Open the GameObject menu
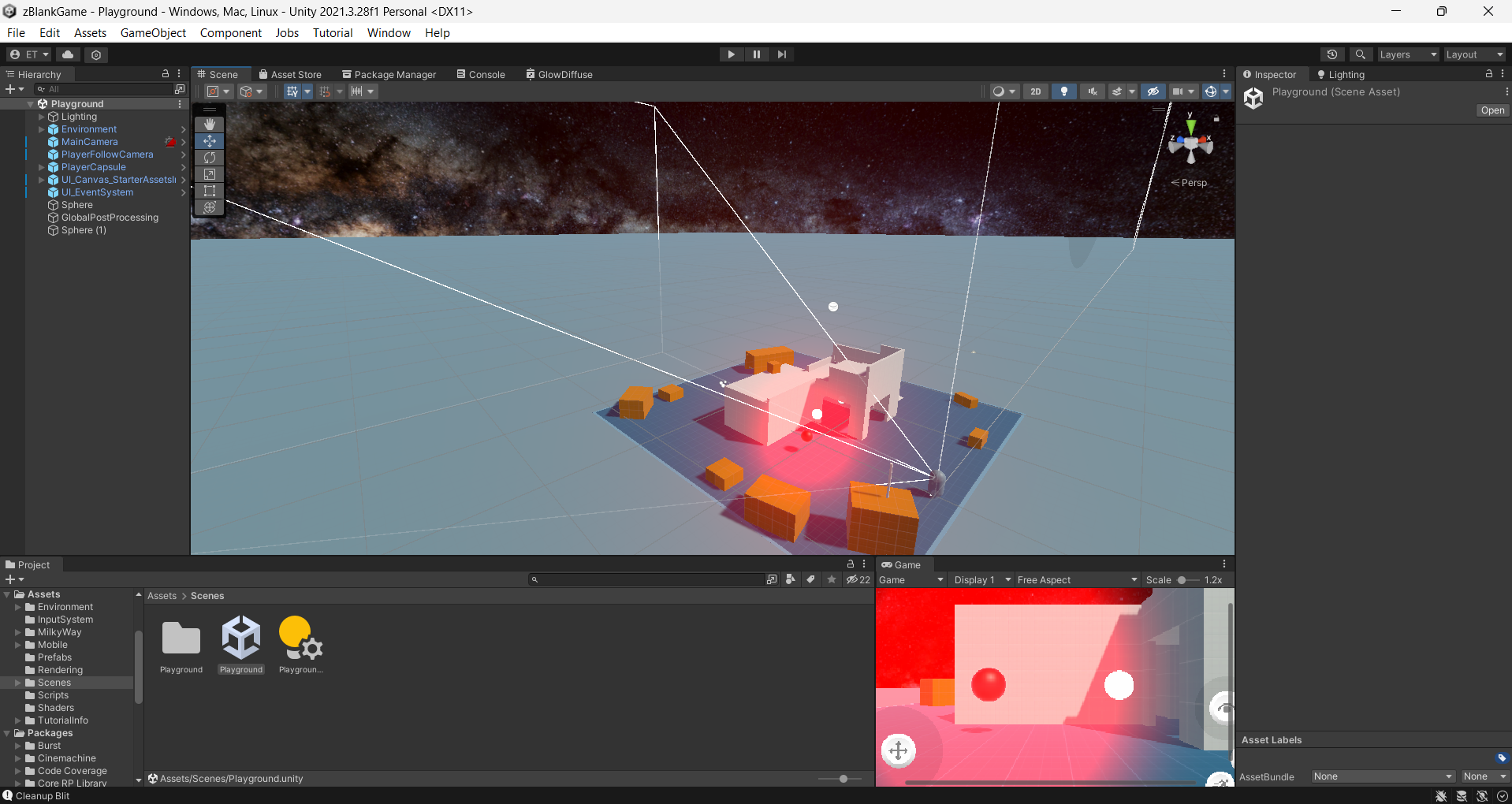 click(153, 33)
